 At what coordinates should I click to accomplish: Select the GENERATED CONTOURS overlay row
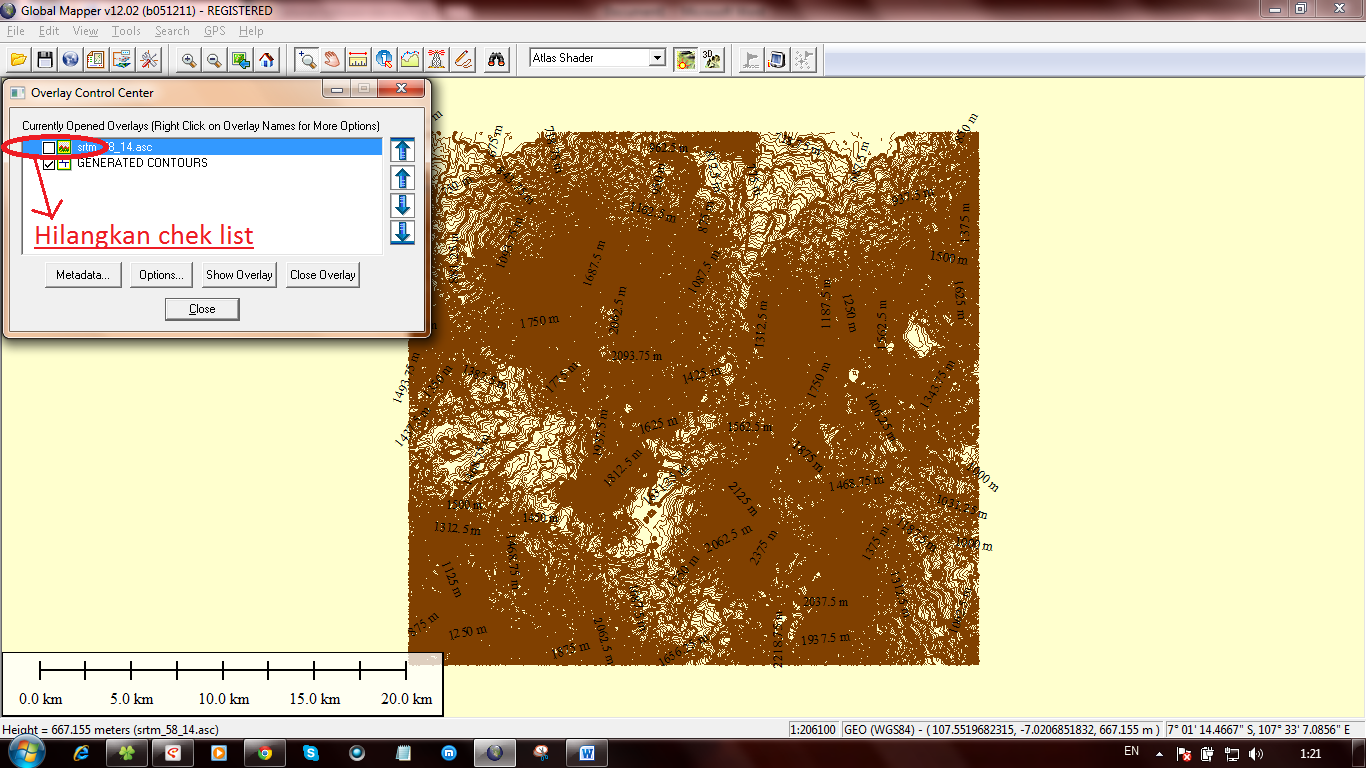(x=202, y=163)
